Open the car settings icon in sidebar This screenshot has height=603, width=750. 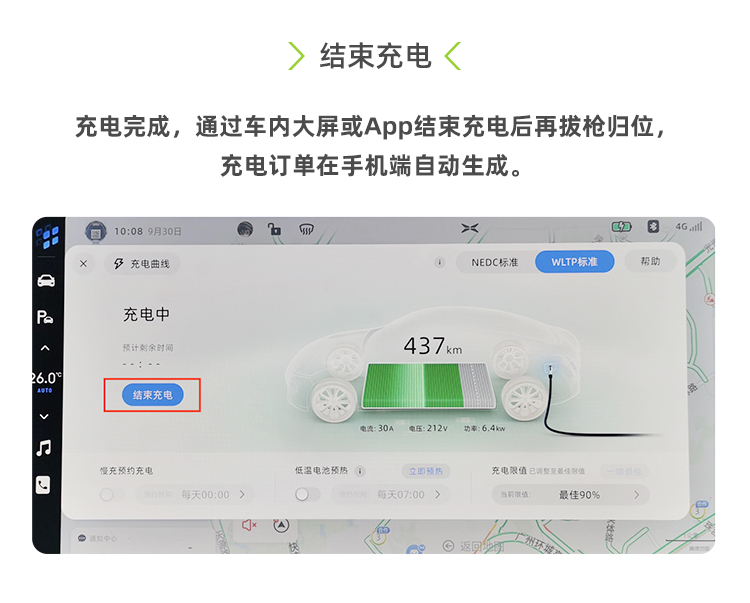click(46, 280)
